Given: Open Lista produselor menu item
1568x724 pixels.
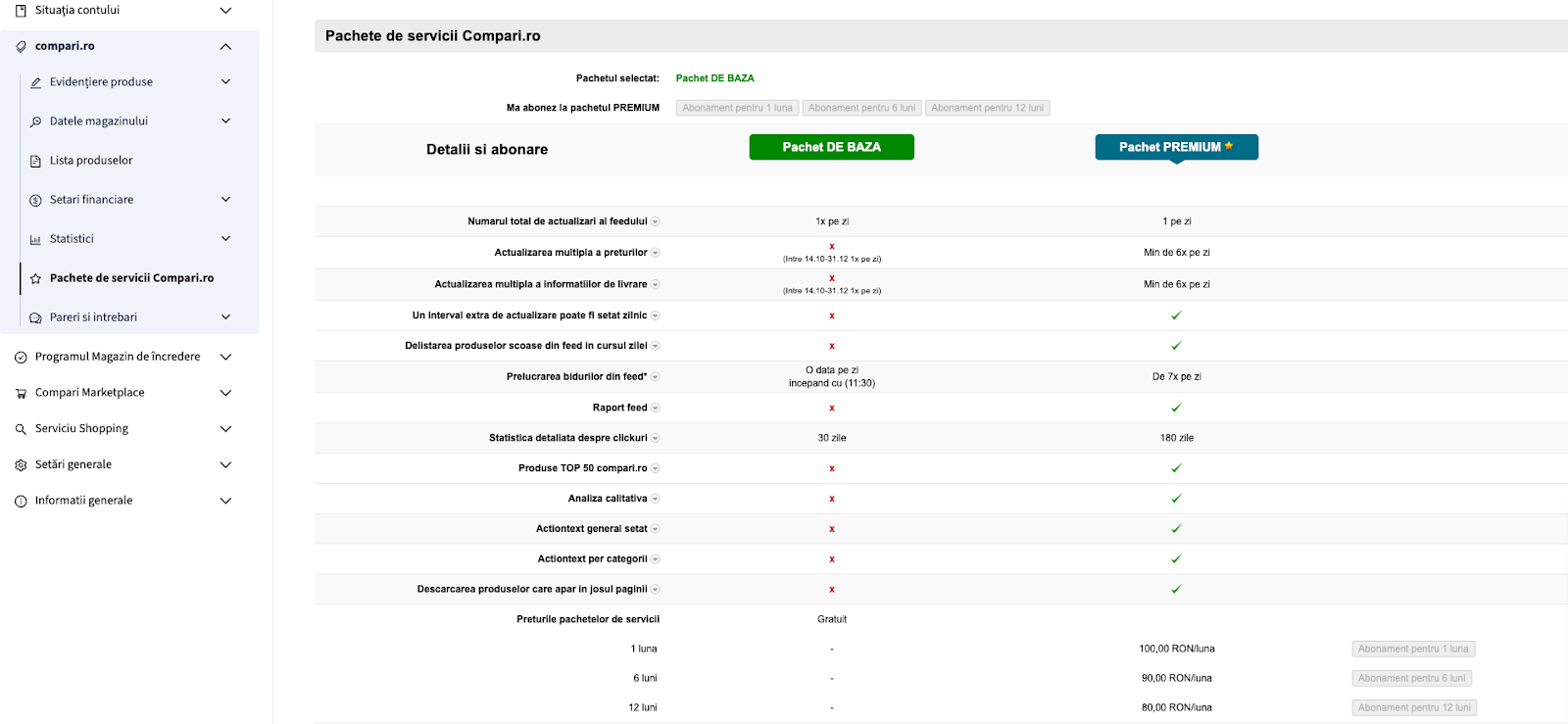Looking at the screenshot, I should coord(91,161).
